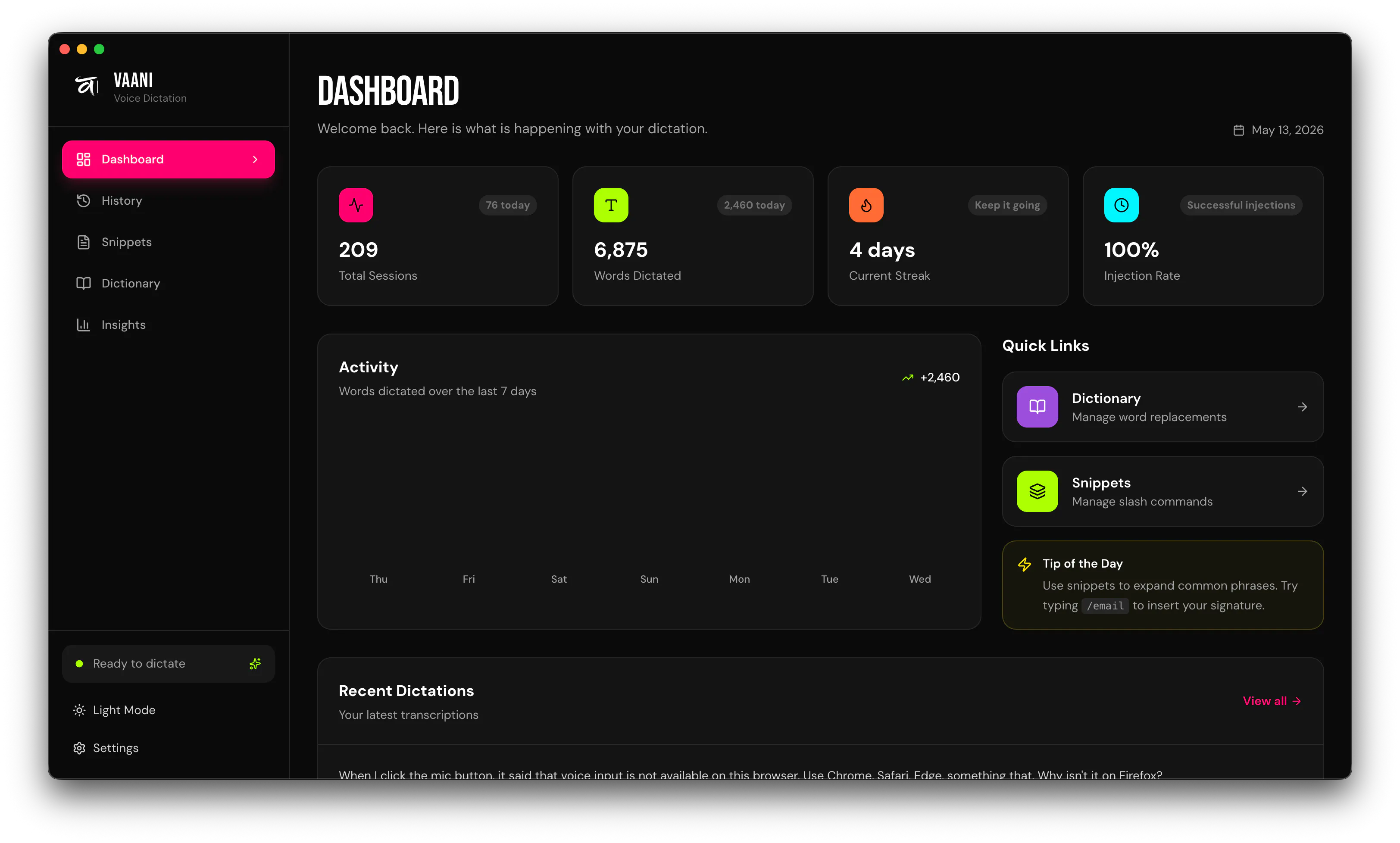Click the green trending-up arrow icon
Viewport: 1400px width, 843px height.
[x=908, y=377]
